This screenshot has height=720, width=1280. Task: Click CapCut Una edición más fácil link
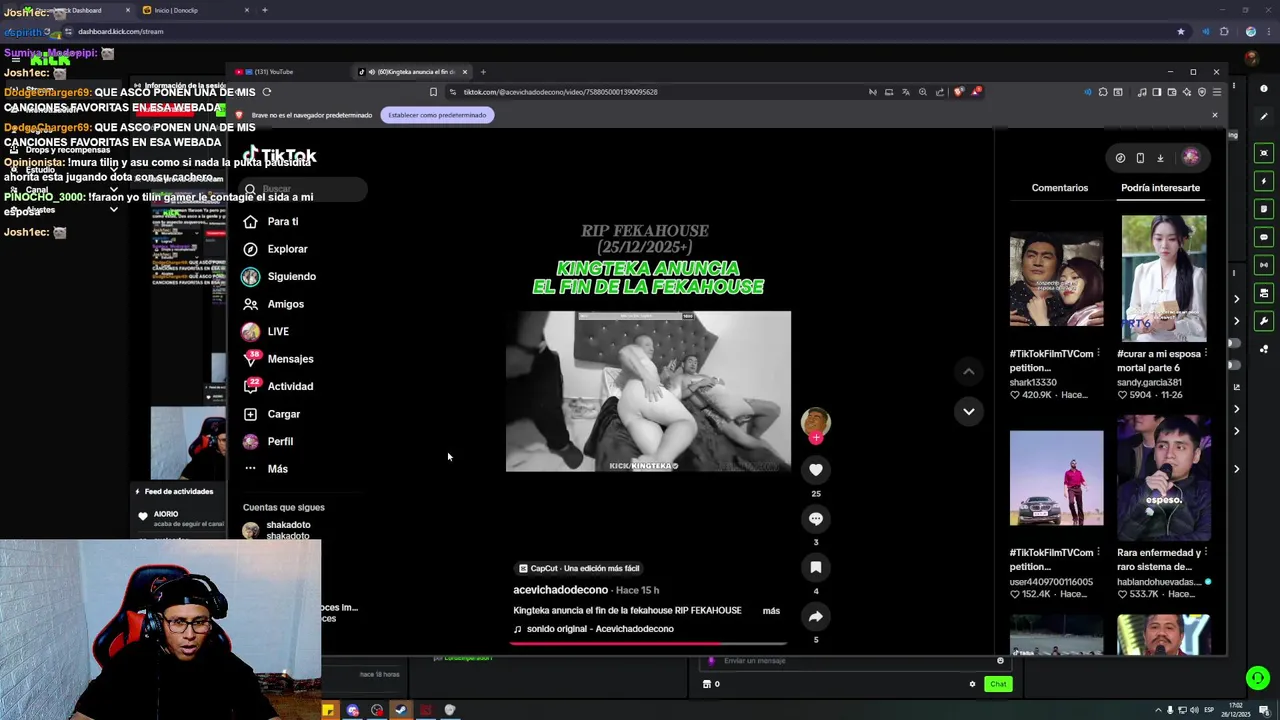click(579, 568)
